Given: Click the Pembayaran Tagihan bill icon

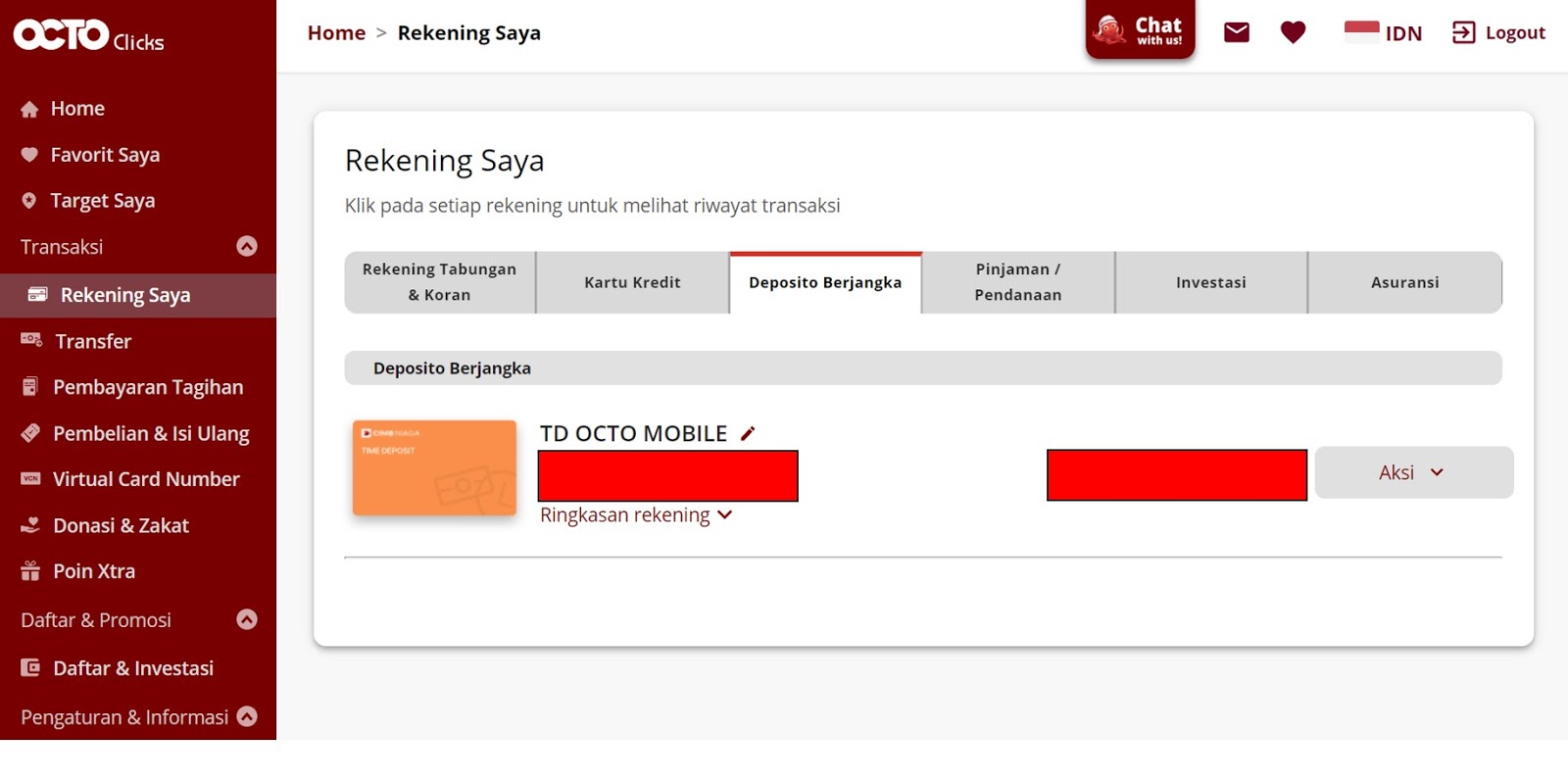Looking at the screenshot, I should point(30,387).
